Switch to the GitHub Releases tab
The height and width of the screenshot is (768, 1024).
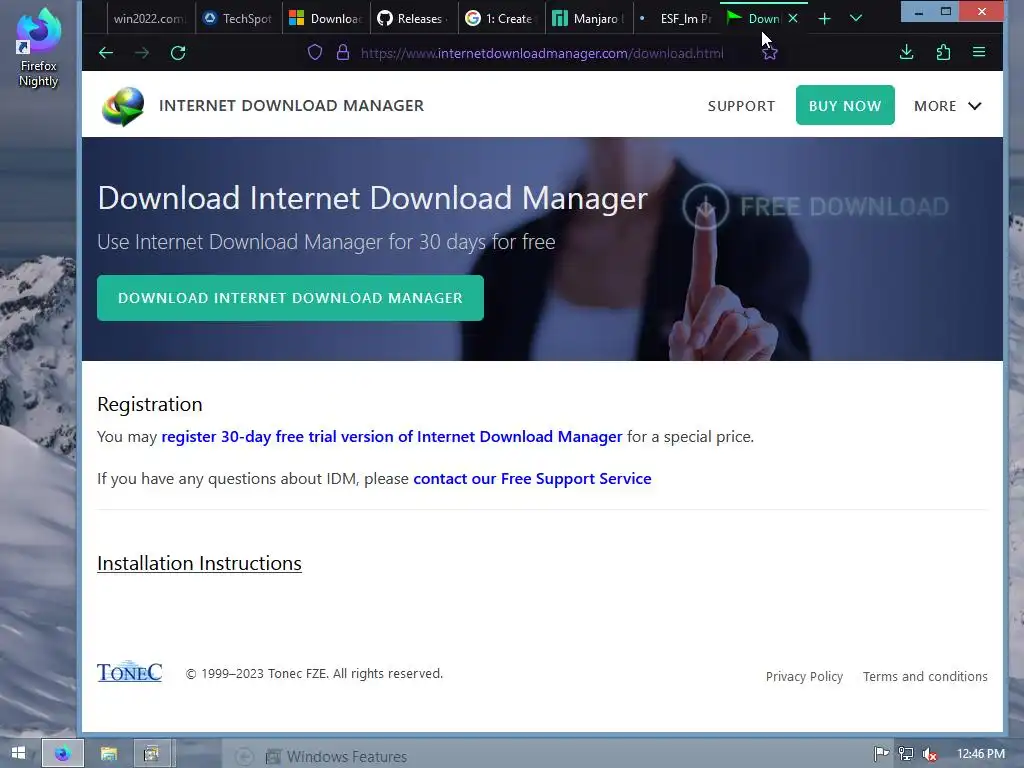click(x=413, y=18)
